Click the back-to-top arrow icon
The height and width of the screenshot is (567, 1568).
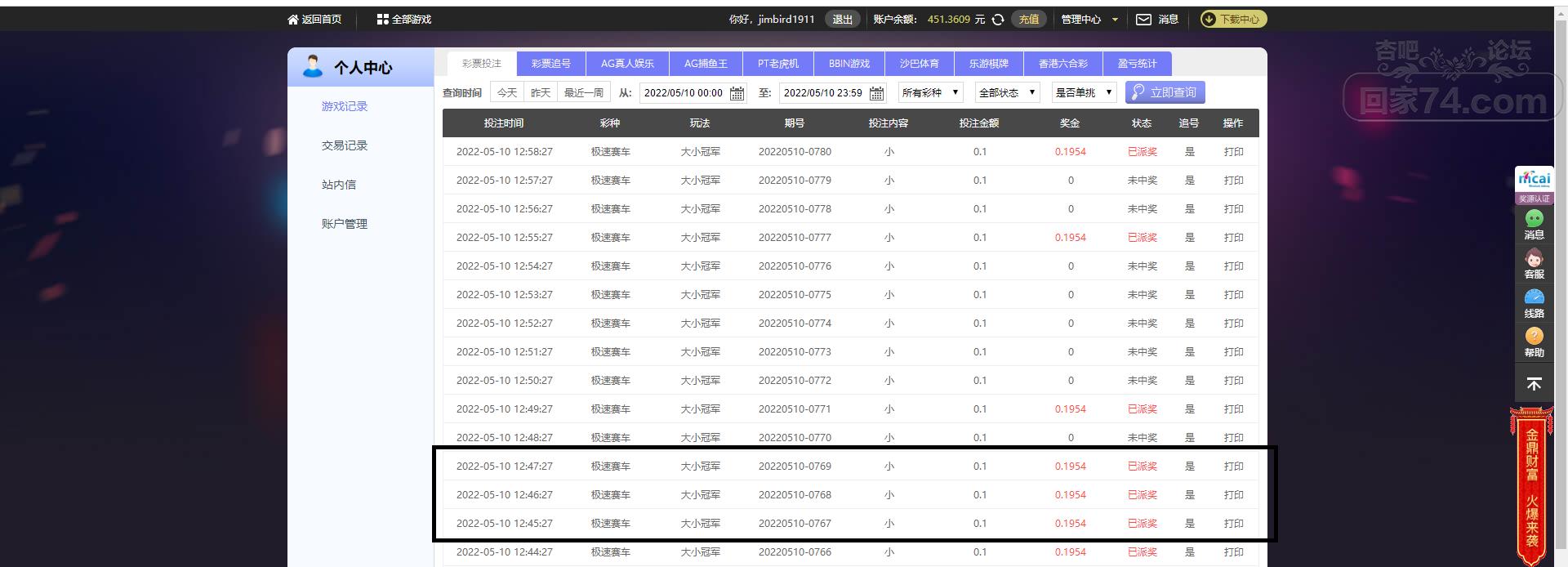[x=1534, y=384]
